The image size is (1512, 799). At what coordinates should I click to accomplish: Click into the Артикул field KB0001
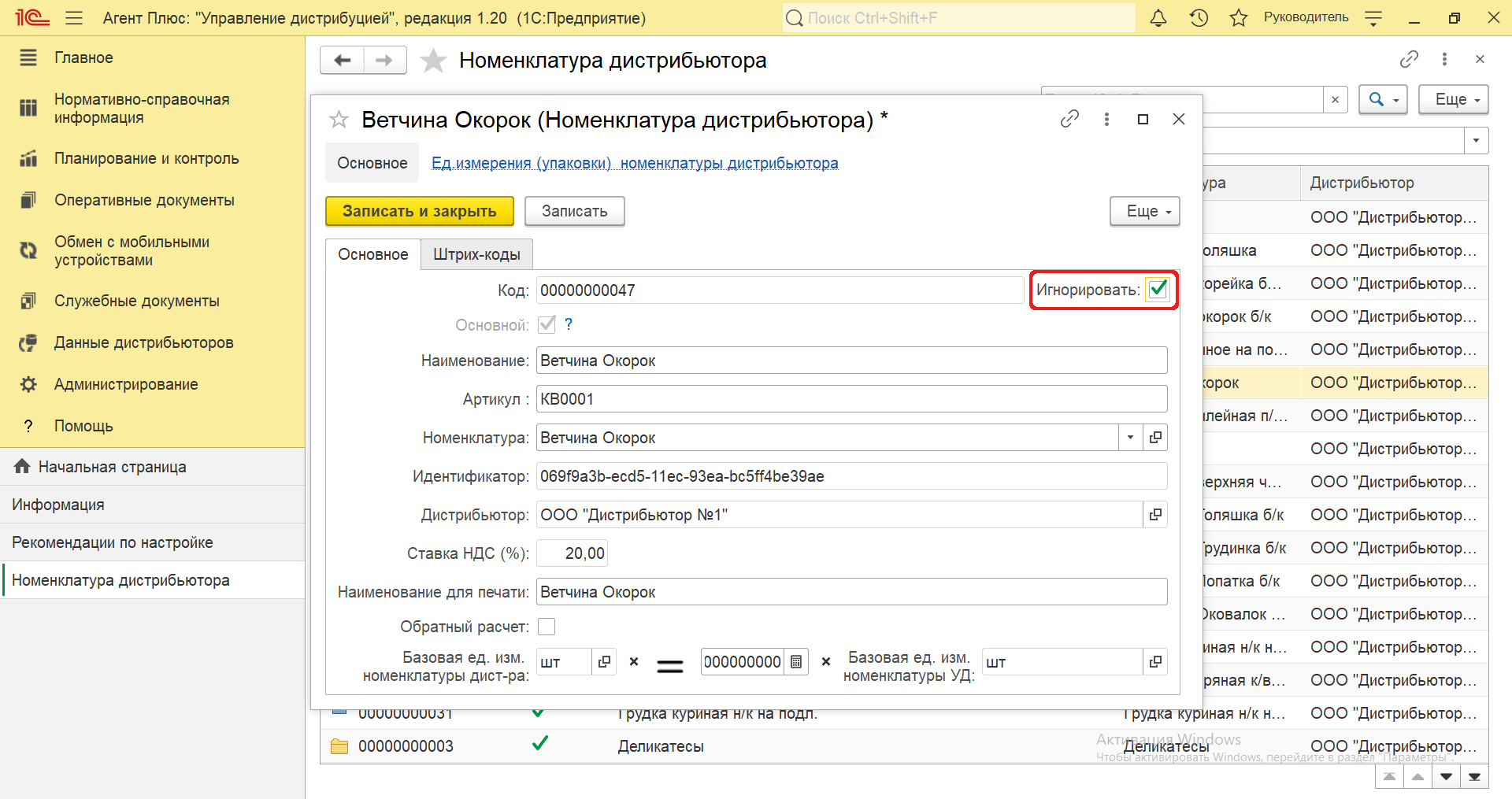point(852,399)
